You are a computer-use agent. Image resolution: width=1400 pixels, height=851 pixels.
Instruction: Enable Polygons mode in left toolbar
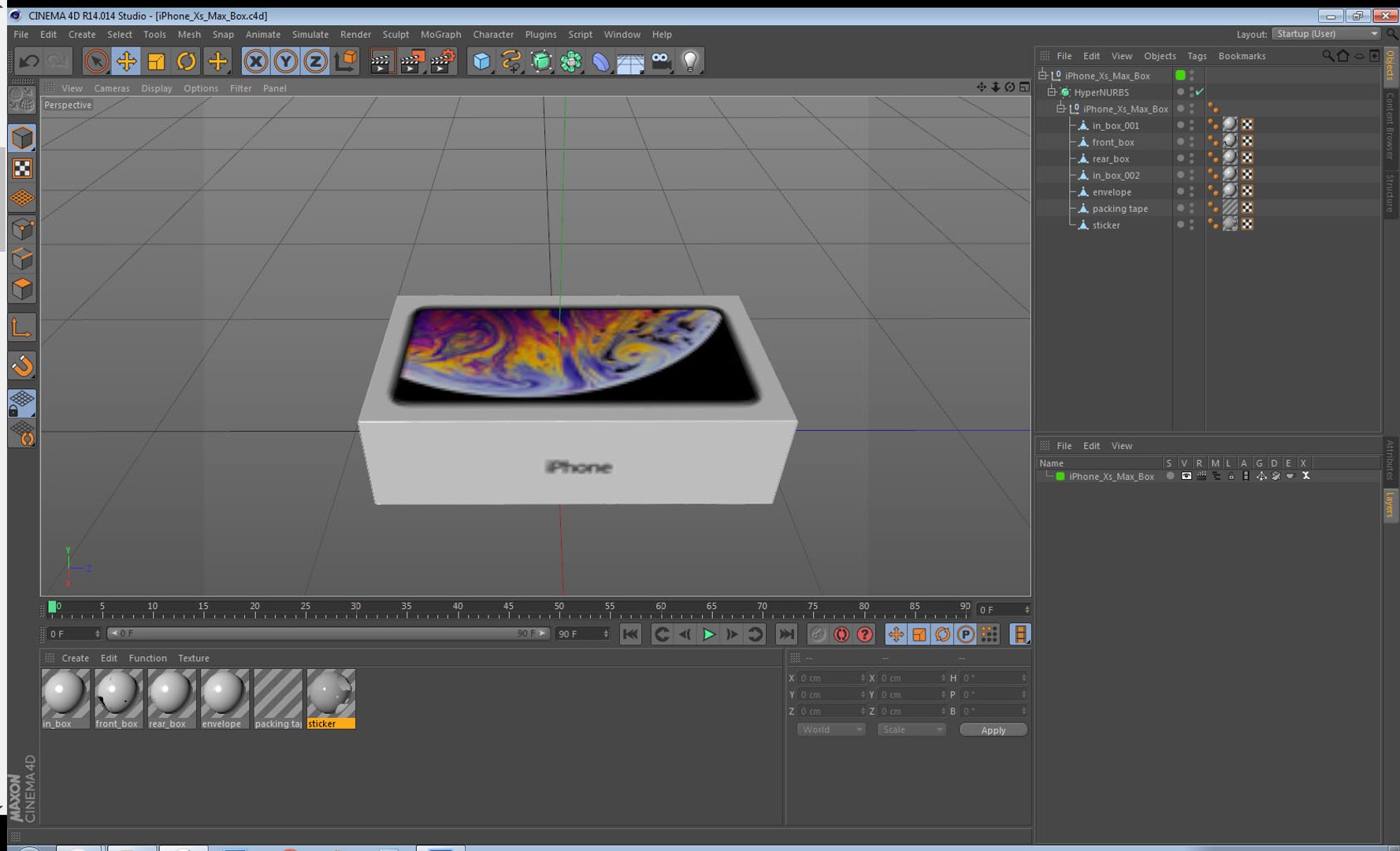[x=22, y=288]
